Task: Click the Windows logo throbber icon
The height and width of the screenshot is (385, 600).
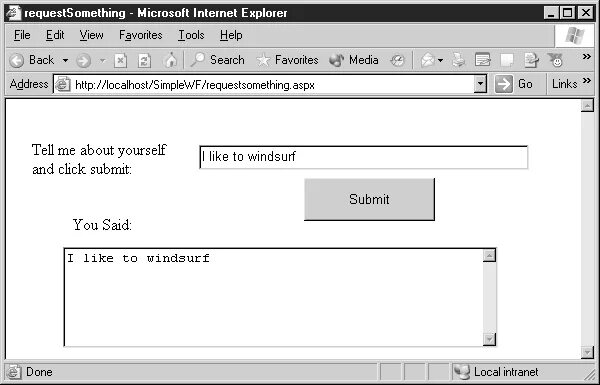Action: (574, 36)
